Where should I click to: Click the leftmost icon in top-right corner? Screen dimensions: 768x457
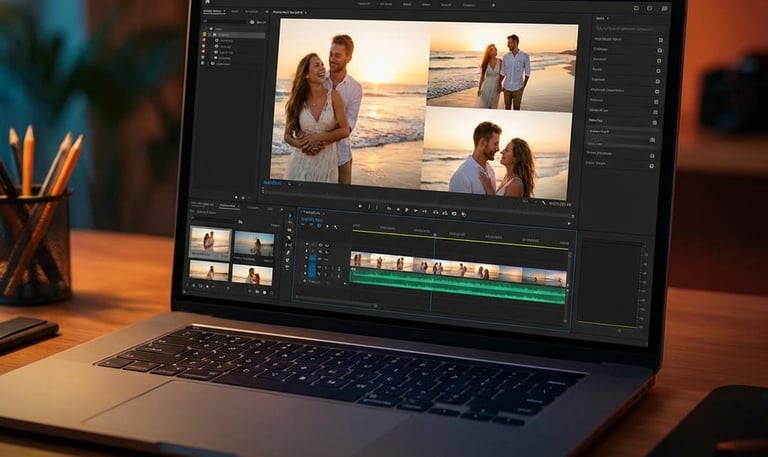(x=636, y=8)
